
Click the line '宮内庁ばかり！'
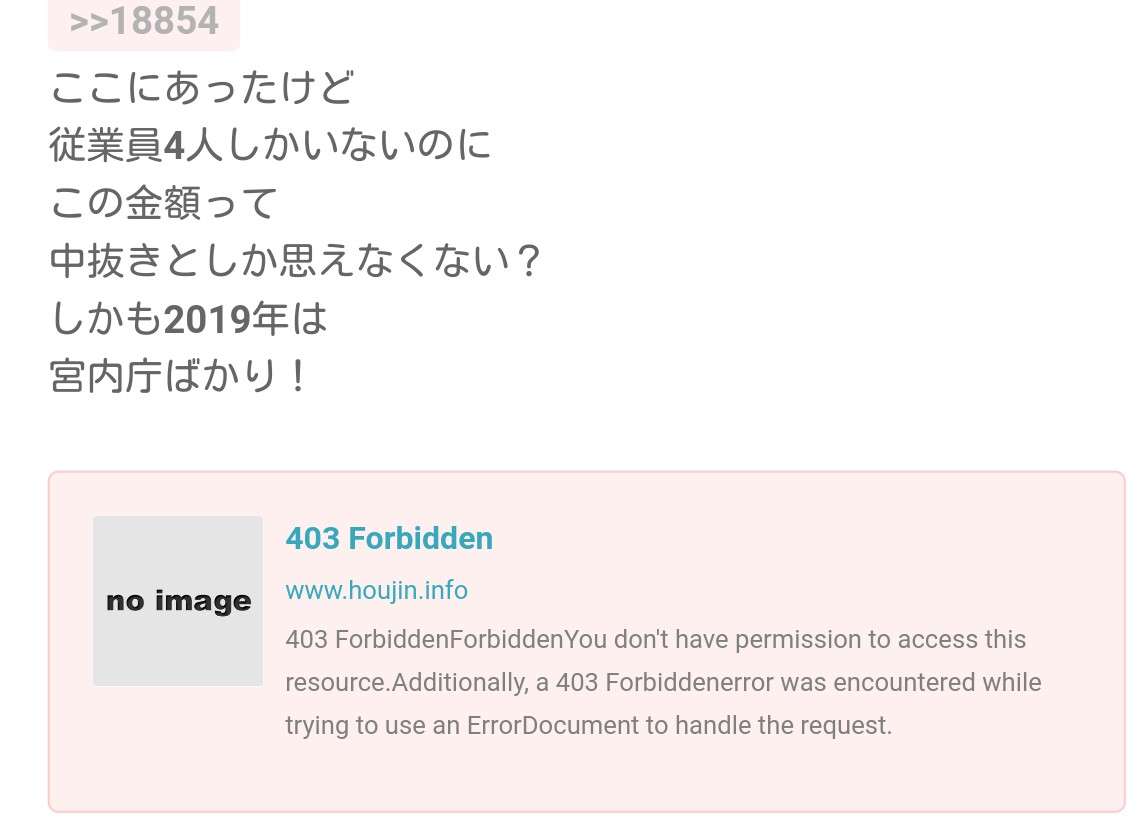179,376
